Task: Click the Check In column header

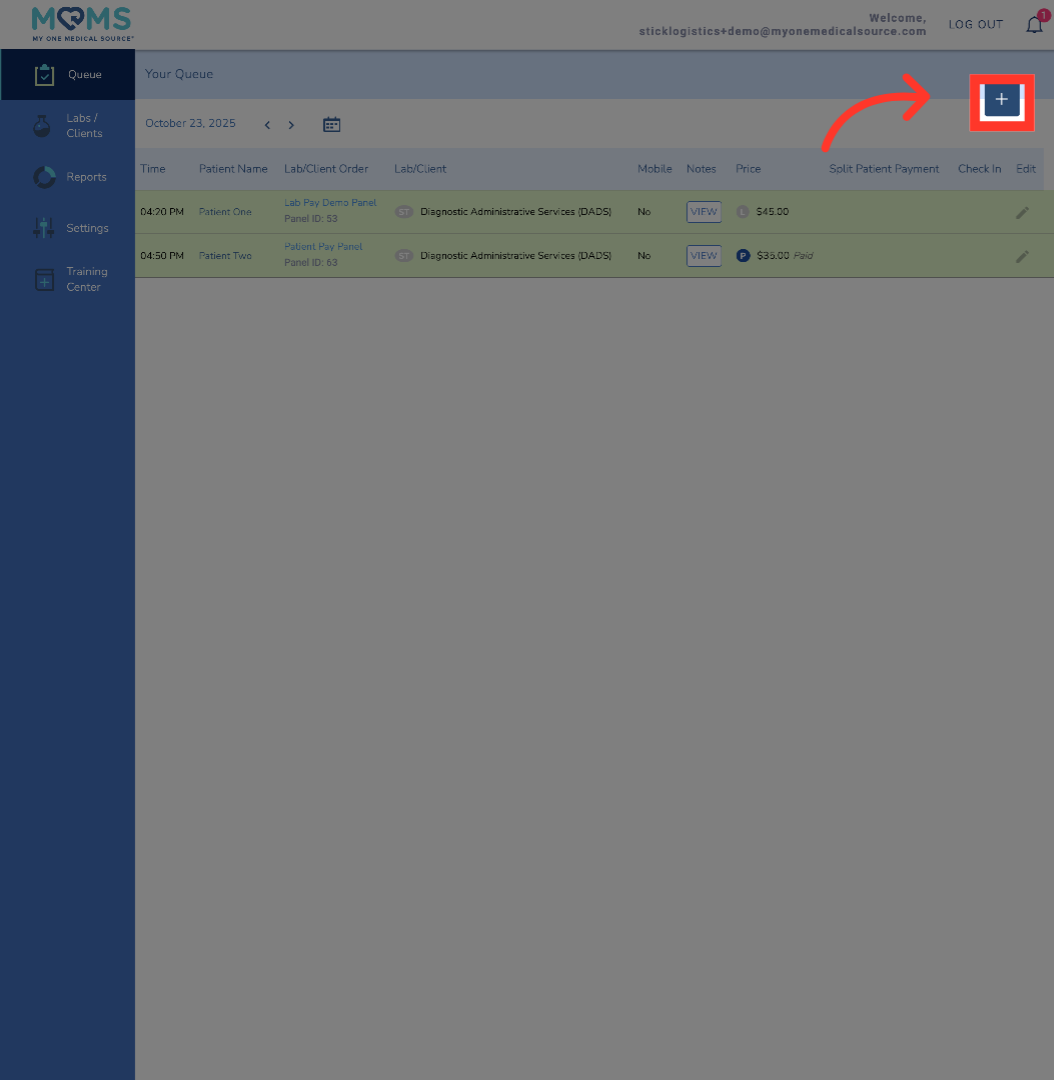Action: click(x=979, y=169)
